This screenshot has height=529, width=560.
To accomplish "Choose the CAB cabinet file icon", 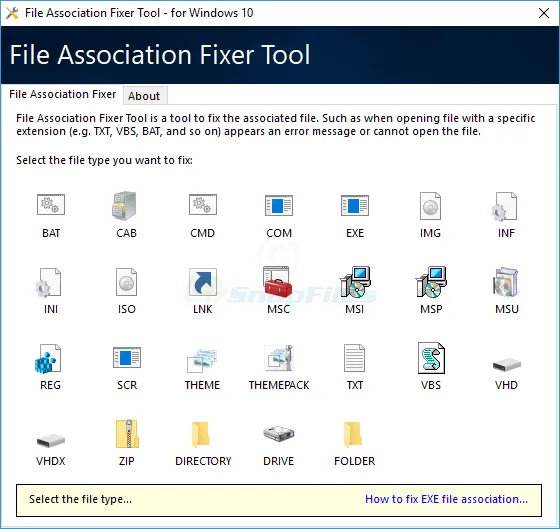I will [124, 206].
